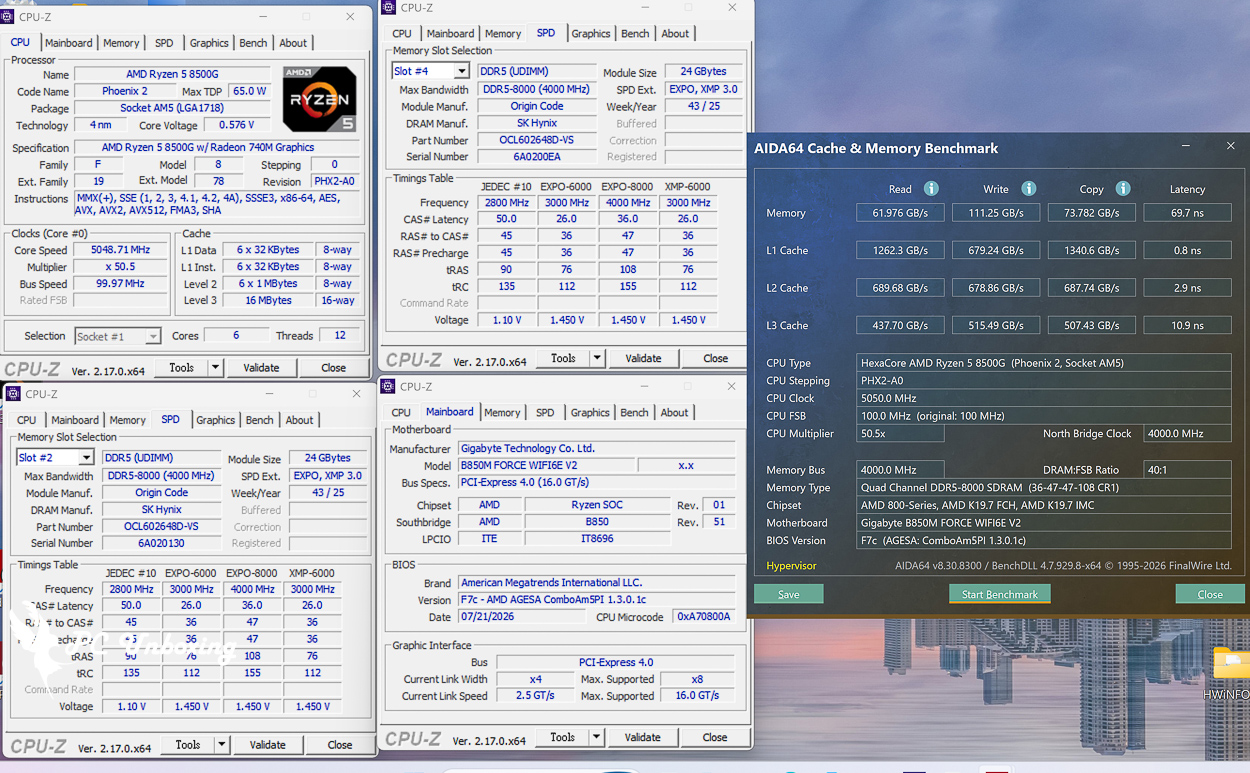
Task: Switch to CPU tab in the CPU-Z Slot #2 window
Action: tap(27, 420)
